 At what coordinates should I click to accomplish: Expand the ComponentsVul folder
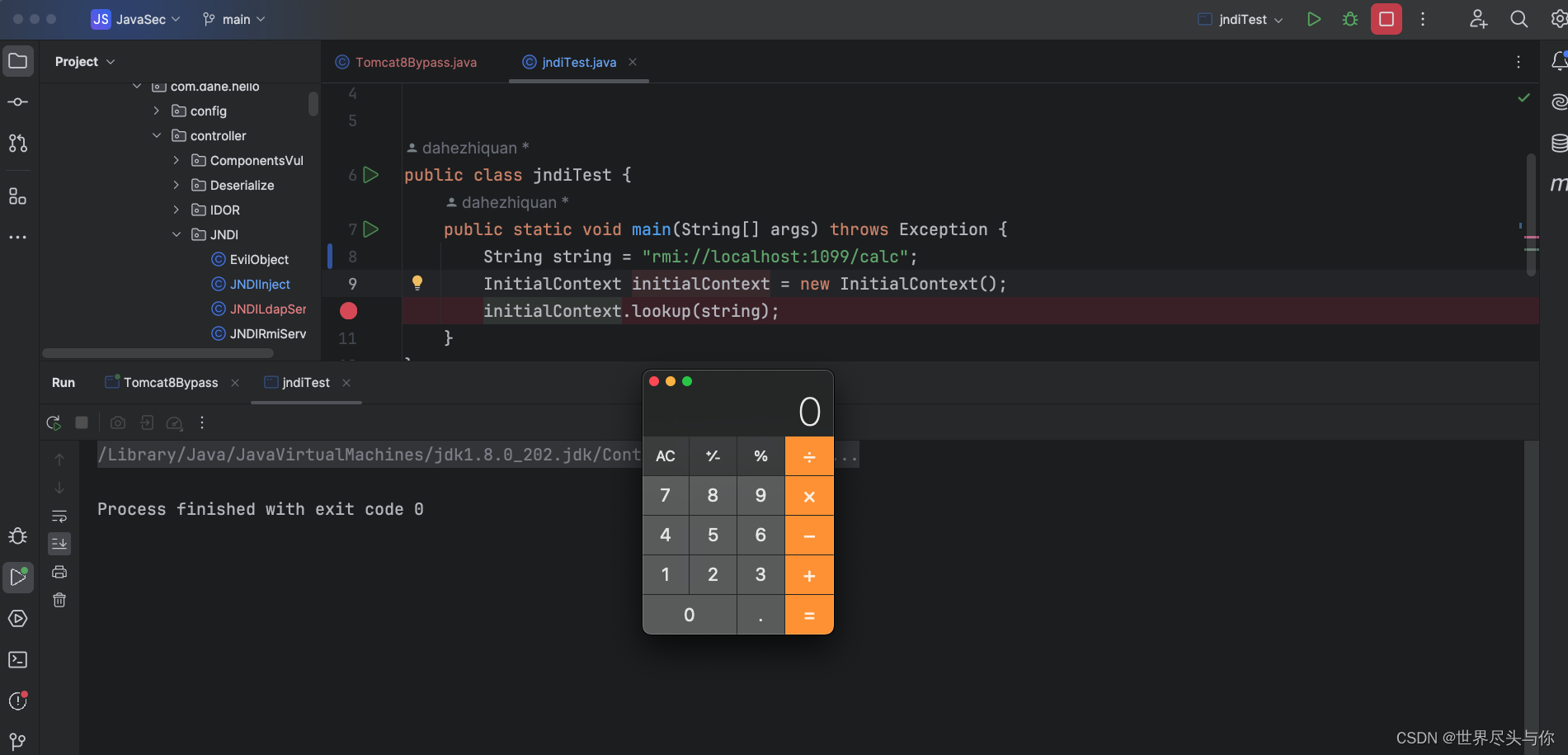pyautogui.click(x=176, y=160)
